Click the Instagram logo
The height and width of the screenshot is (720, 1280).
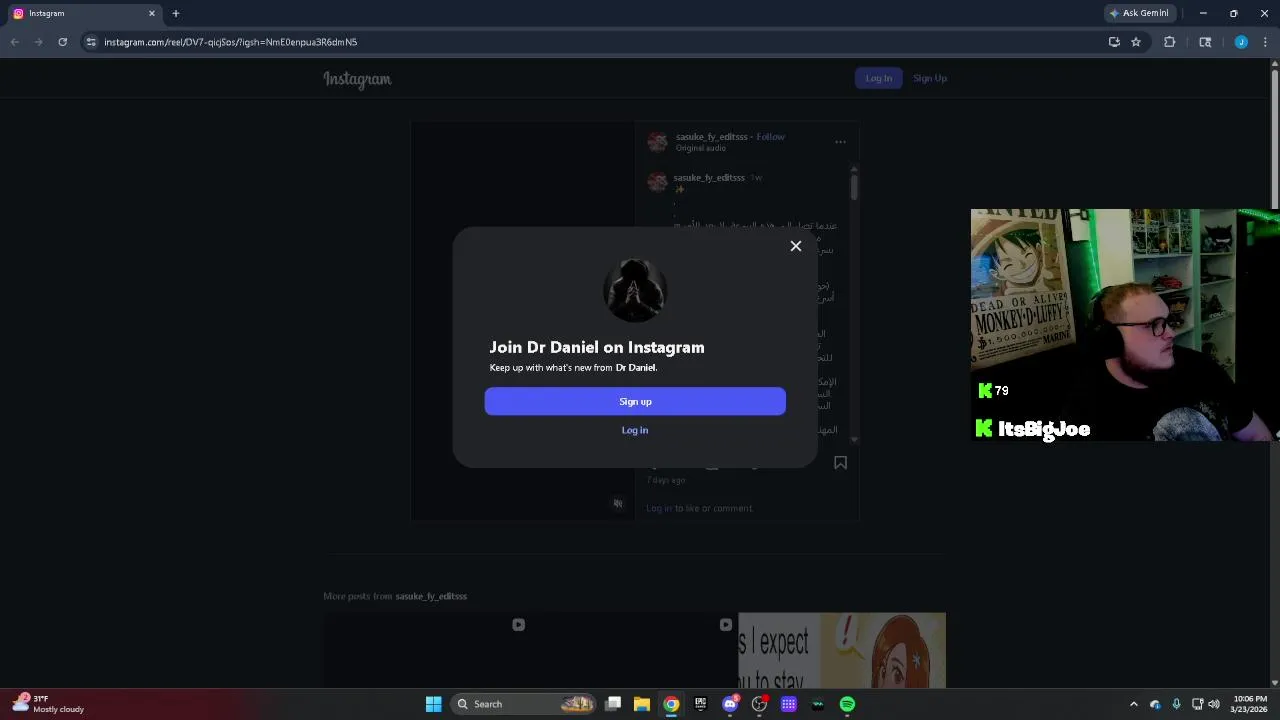357,79
